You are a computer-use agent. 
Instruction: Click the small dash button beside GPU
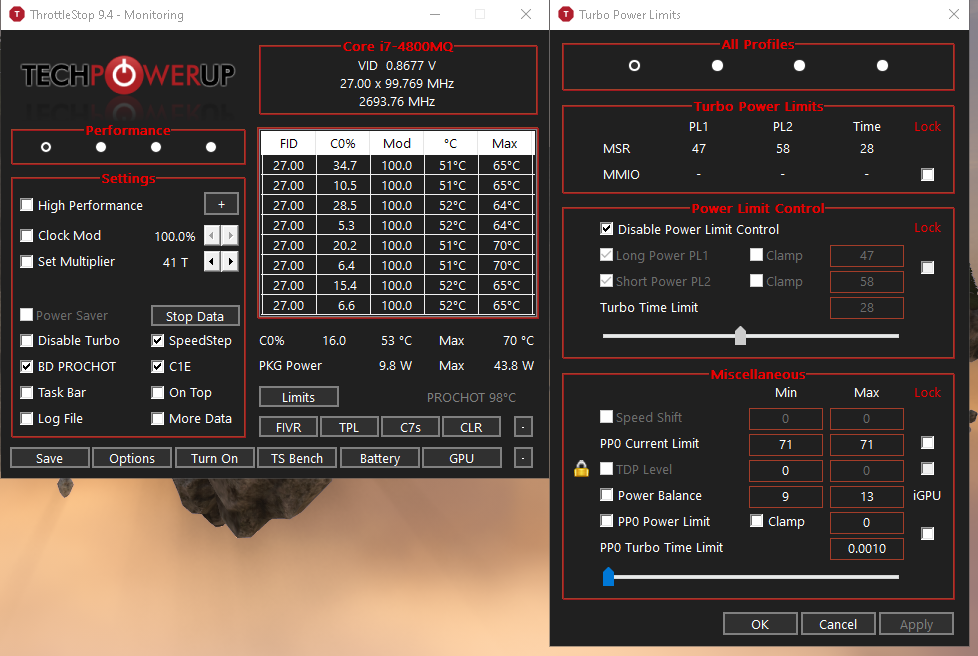pyautogui.click(x=523, y=458)
